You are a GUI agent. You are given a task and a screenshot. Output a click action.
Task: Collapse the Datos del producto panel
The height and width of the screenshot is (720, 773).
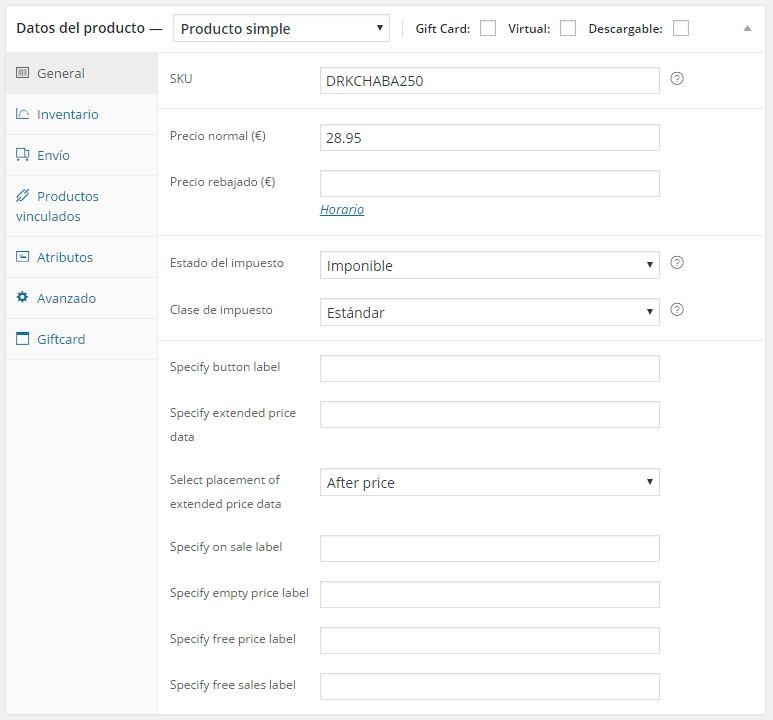(747, 28)
